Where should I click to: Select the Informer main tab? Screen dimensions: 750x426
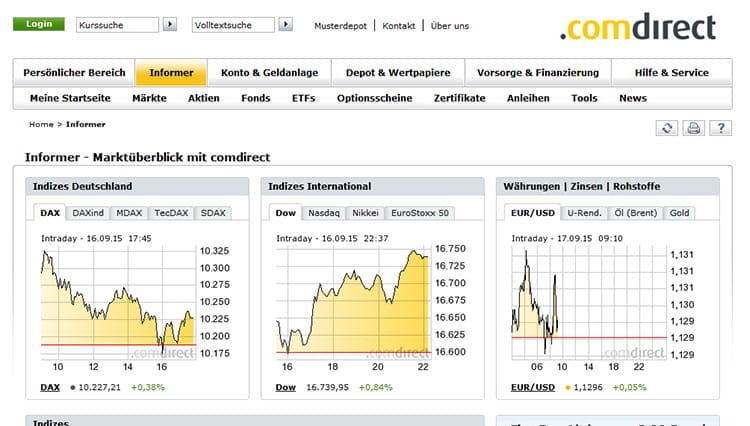click(x=171, y=73)
